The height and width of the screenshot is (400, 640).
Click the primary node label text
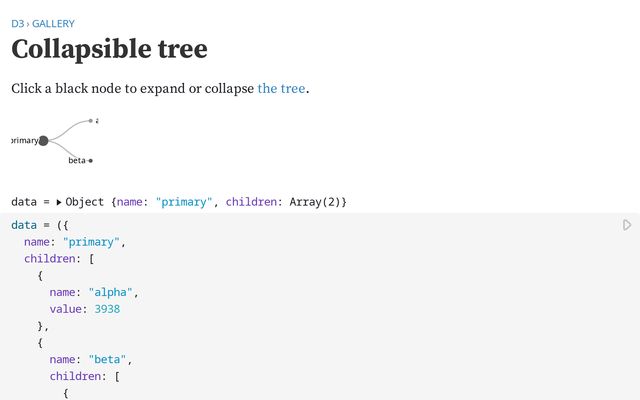(24, 140)
